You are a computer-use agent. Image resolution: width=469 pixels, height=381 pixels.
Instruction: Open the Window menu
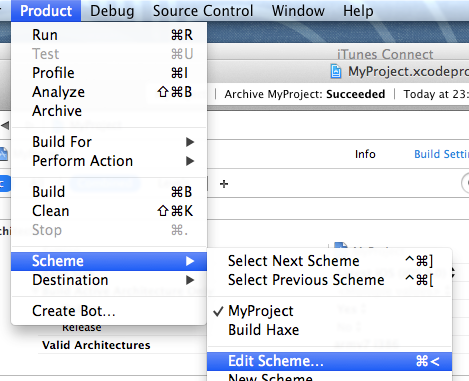tap(298, 11)
